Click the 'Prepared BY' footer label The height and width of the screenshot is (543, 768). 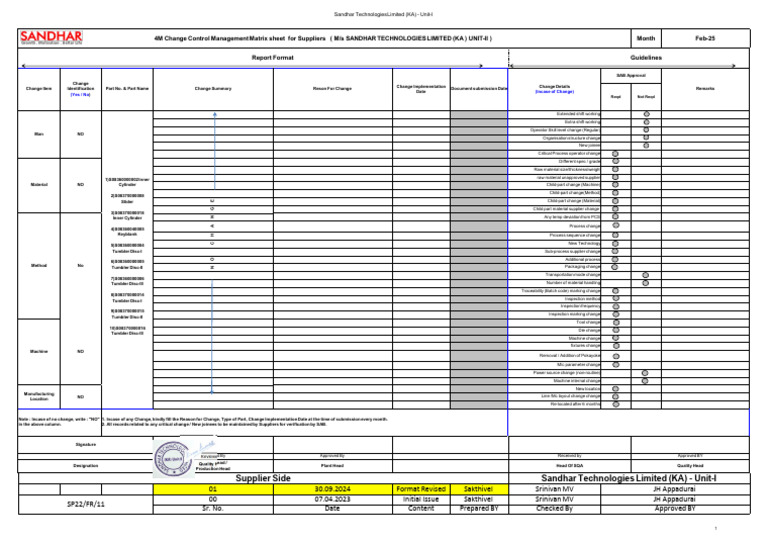coord(479,509)
